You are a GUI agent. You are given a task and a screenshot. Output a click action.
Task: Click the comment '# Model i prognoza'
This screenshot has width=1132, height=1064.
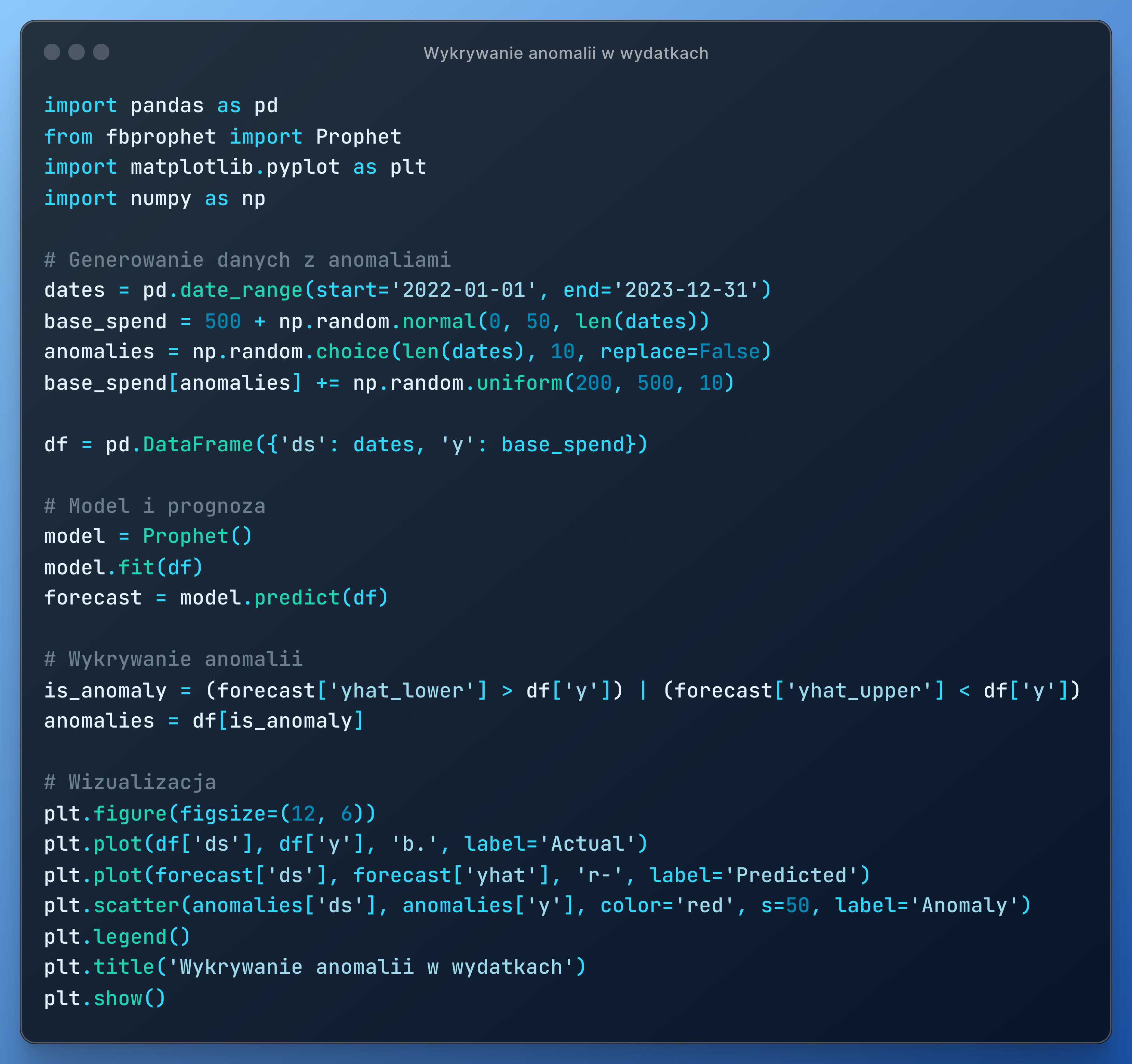[x=155, y=506]
